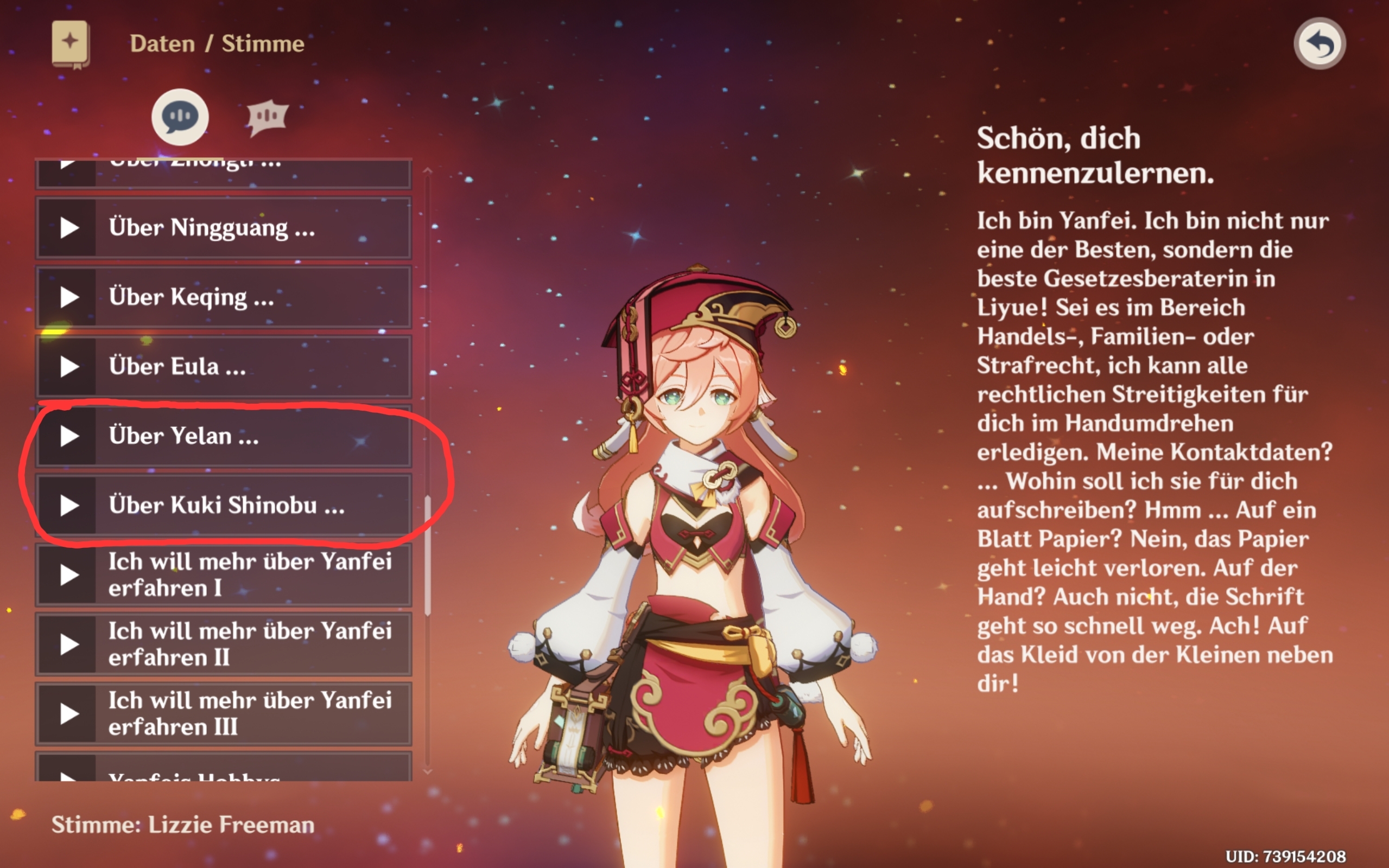Select the Über Eula list entry text

(177, 366)
